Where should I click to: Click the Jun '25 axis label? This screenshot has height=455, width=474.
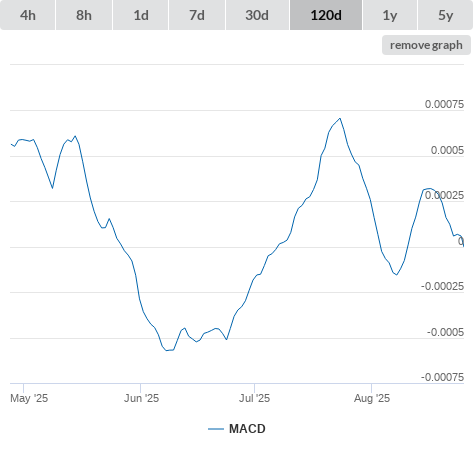[x=142, y=398]
